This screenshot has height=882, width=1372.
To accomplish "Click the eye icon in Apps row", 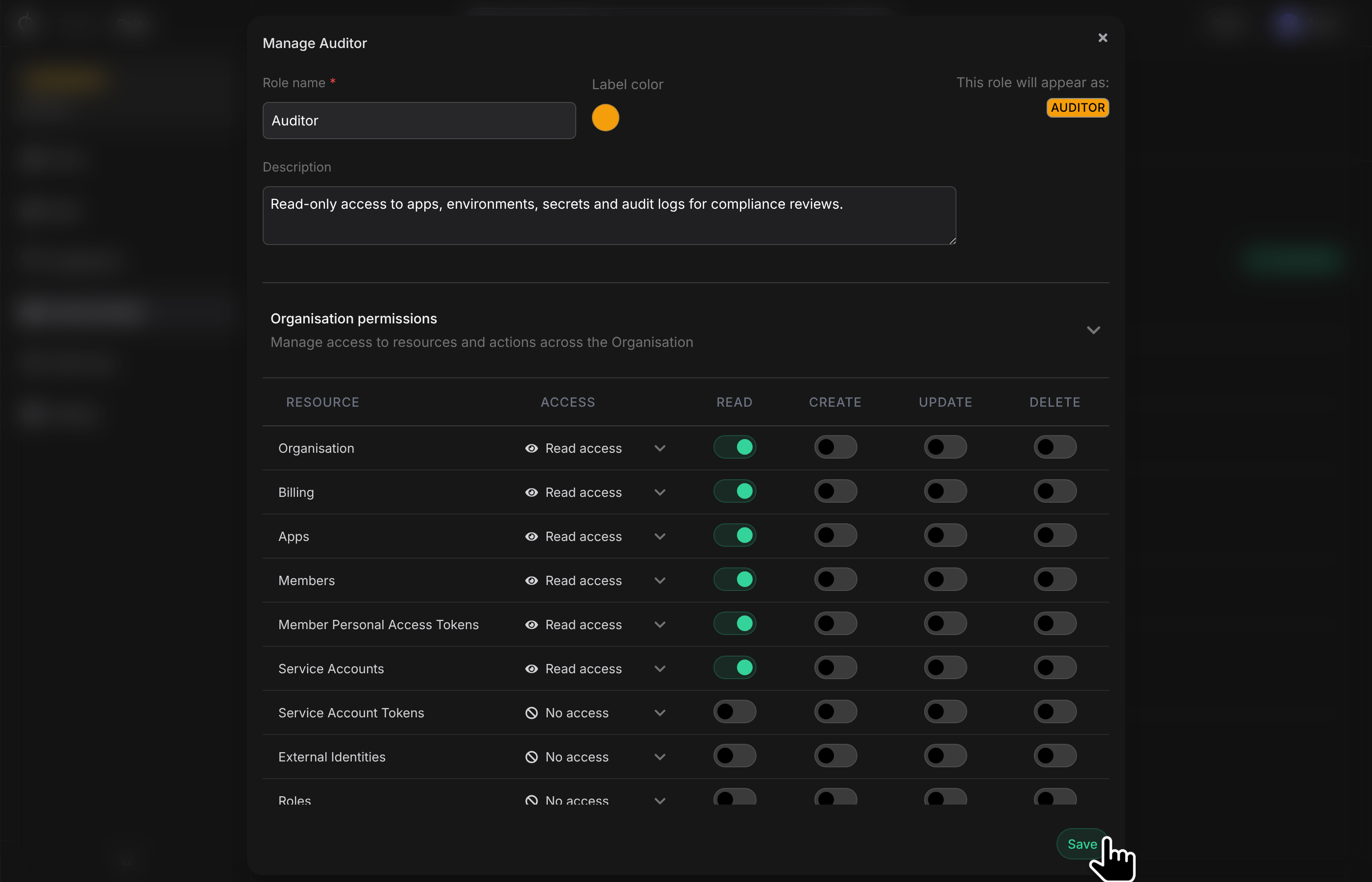I will [x=531, y=537].
